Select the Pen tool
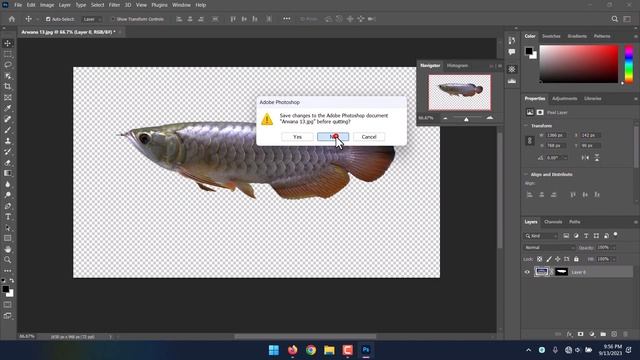This screenshot has height=360, width=640. coord(8,206)
